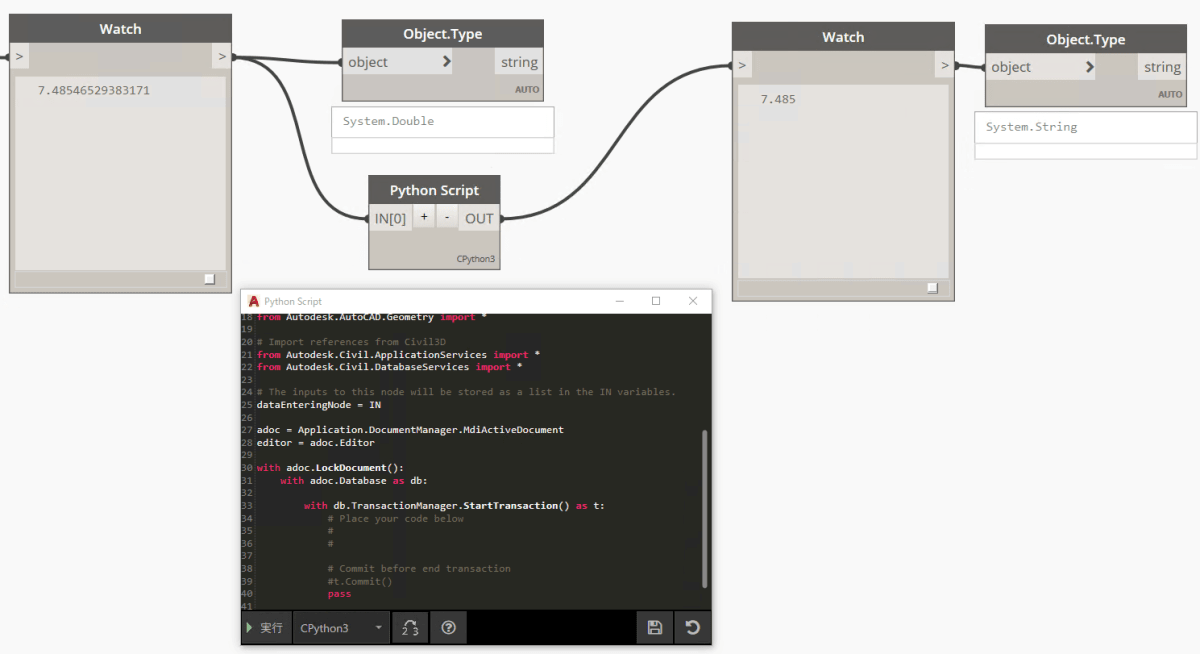Click 'Python Script' window title text
Image resolution: width=1200 pixels, height=654 pixels.
coord(293,301)
